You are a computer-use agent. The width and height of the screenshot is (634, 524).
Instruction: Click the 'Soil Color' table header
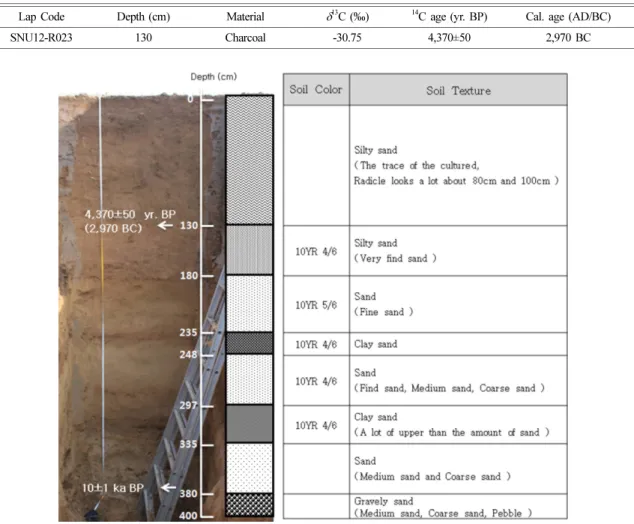pyautogui.click(x=316, y=90)
